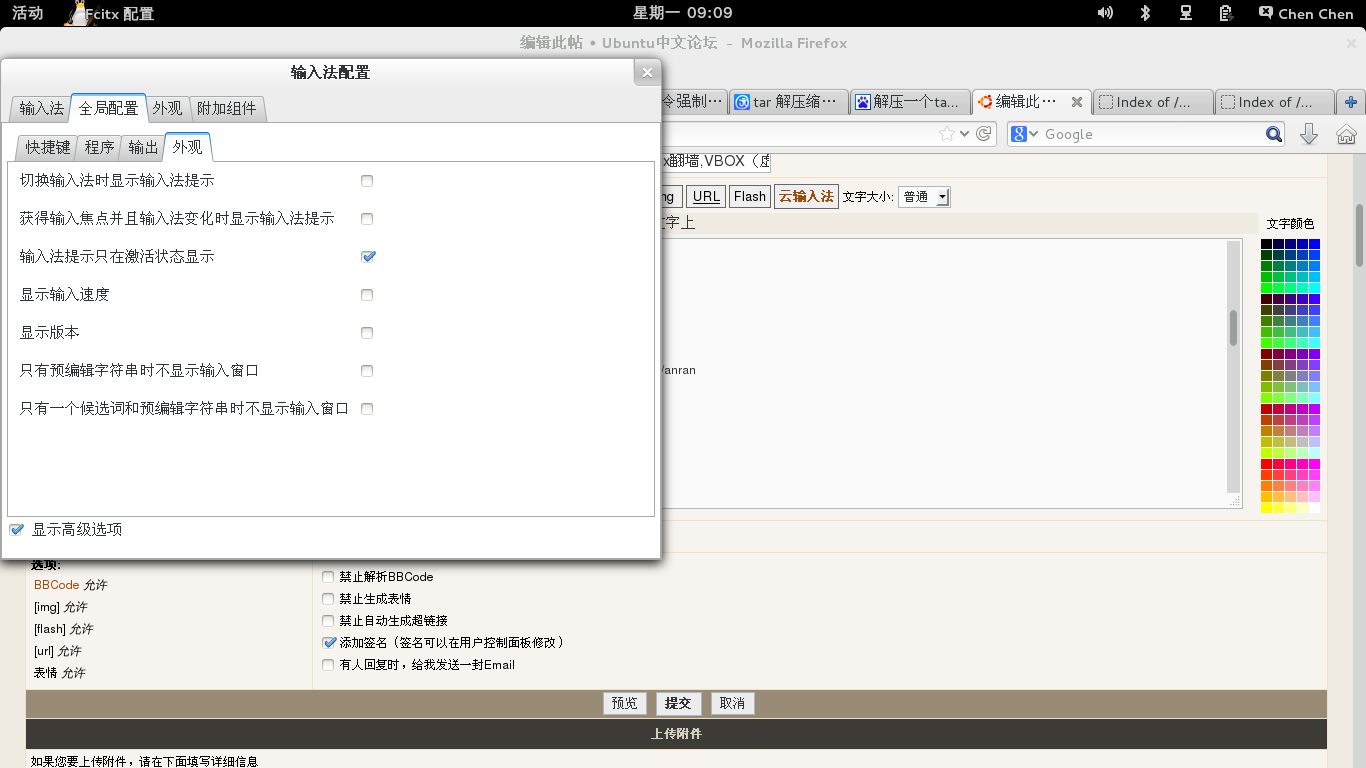Check 有人回复时给我发送一封Email option

(x=328, y=665)
